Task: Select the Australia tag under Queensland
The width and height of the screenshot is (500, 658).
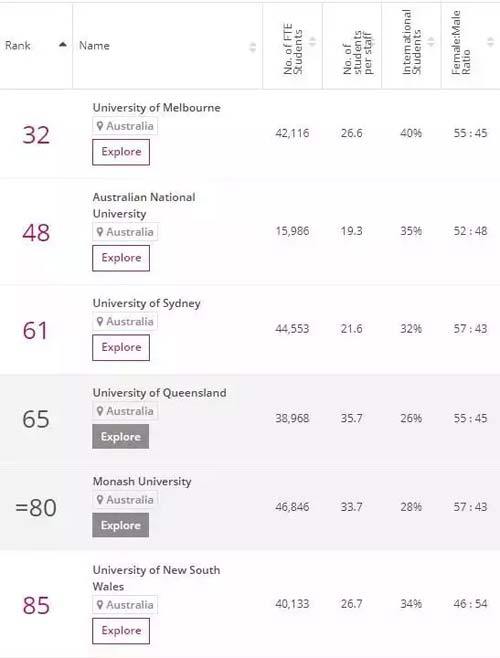Action: (125, 411)
